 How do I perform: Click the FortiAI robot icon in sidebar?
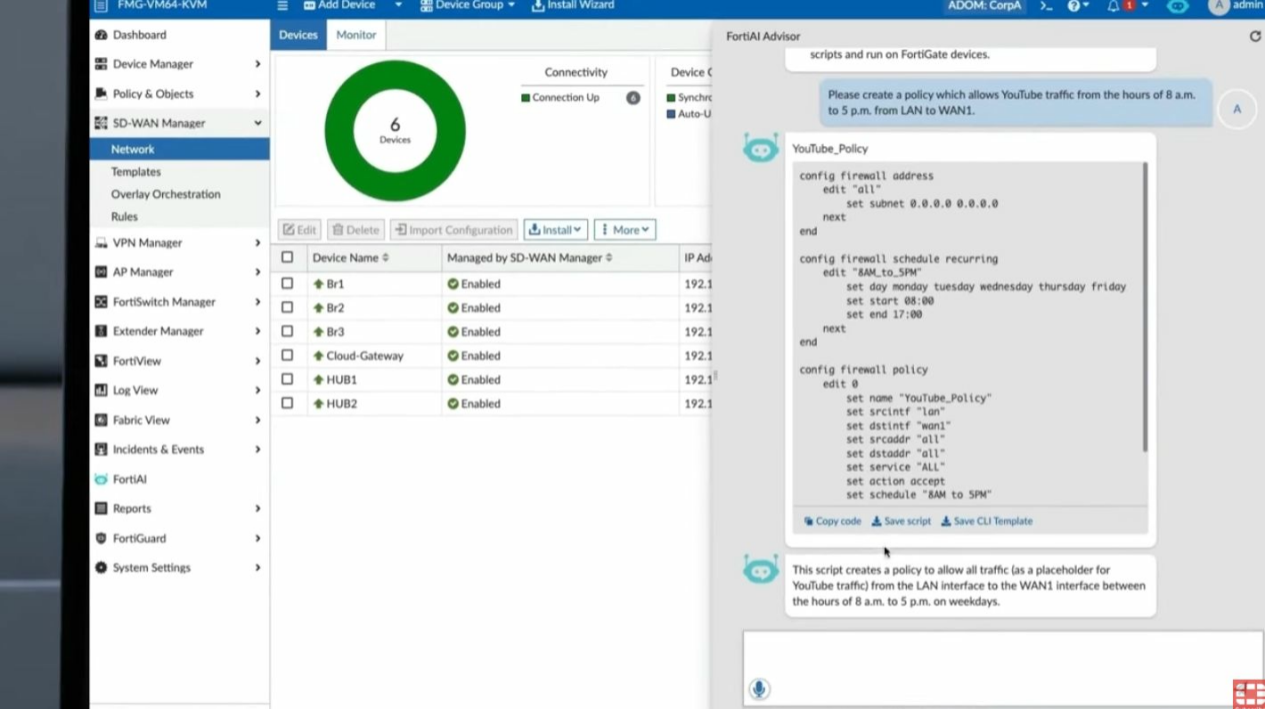tap(101, 479)
